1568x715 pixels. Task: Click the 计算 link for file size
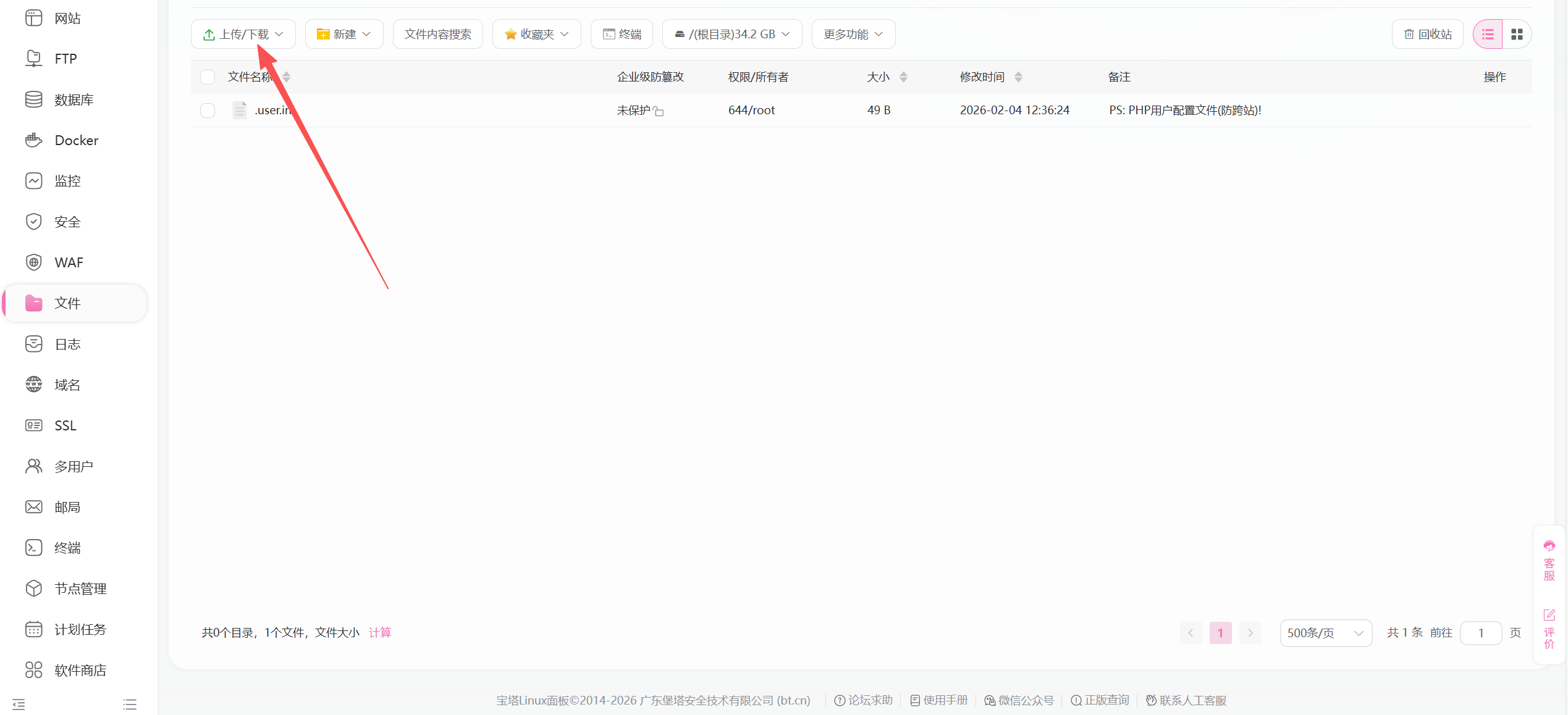coord(380,632)
